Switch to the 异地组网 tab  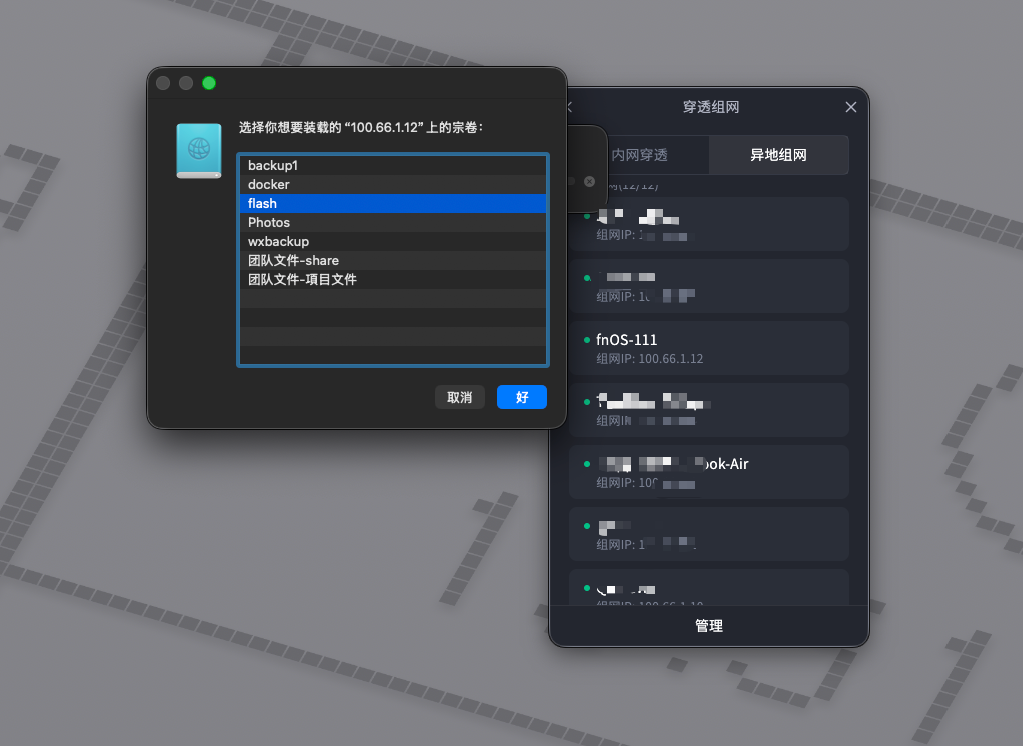point(778,155)
